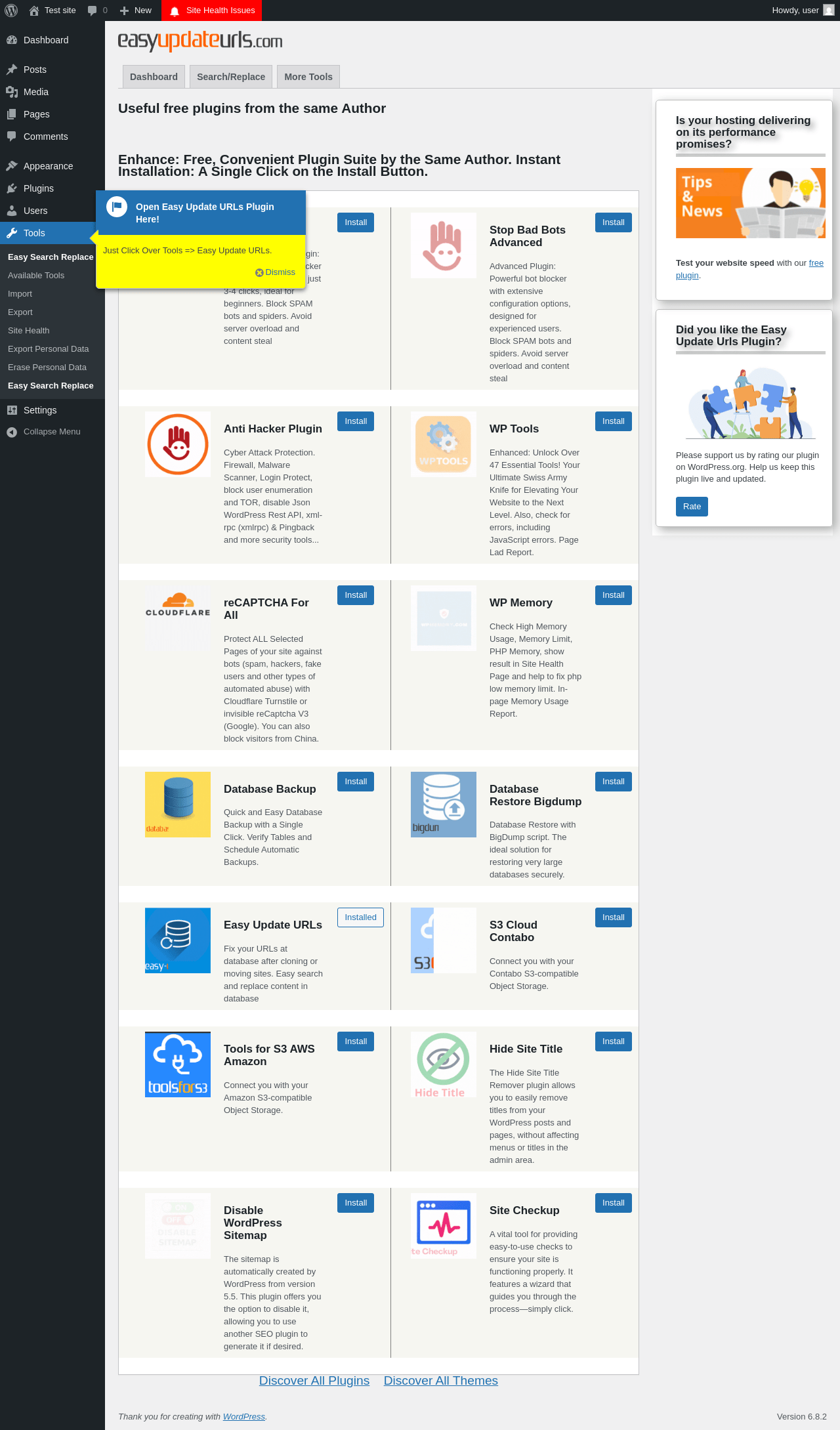Click the Stop Bad Bots Advanced hand logo
840x1430 pixels.
tap(444, 245)
